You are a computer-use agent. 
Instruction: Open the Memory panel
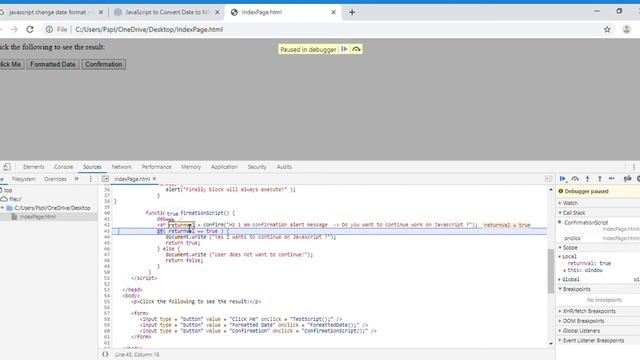click(191, 167)
